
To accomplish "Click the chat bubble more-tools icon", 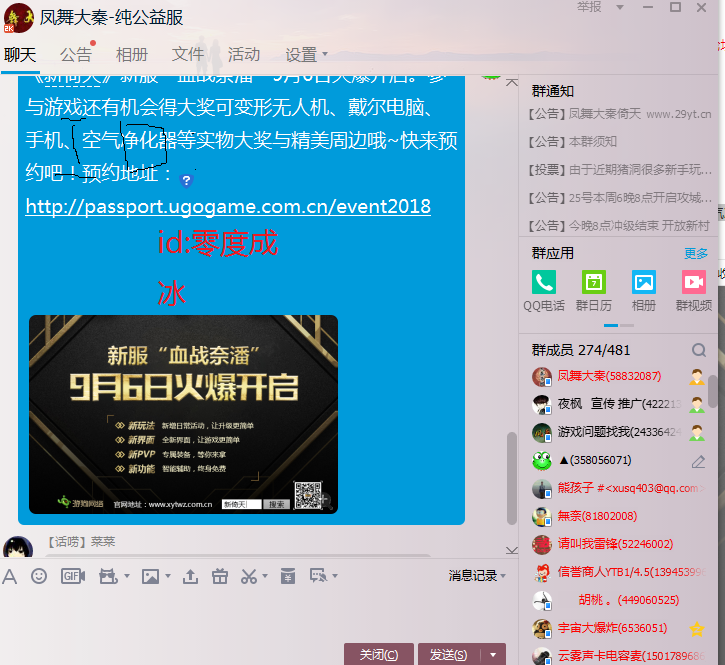I will [318, 576].
